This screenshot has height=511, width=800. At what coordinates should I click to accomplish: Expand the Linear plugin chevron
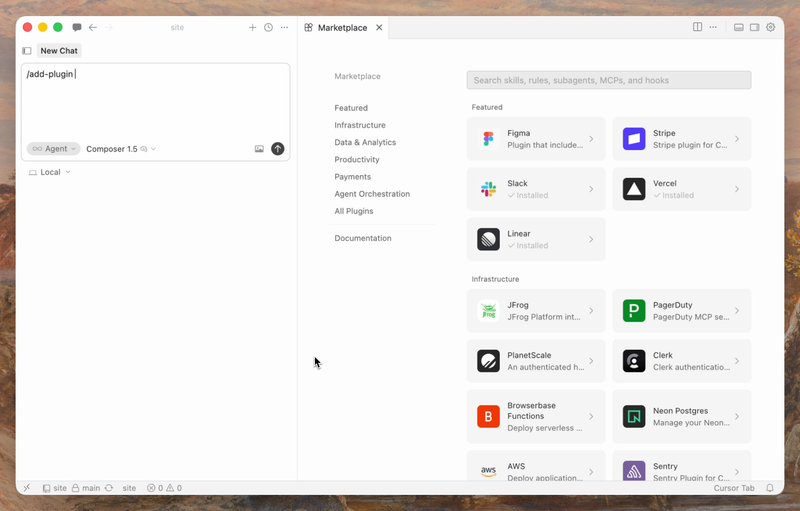tap(591, 239)
